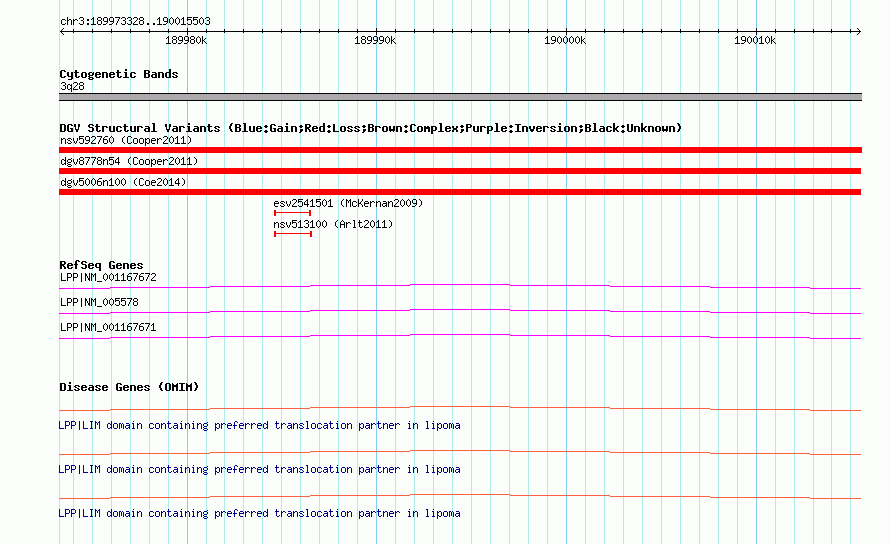Click the right arrow of the ruler

point(858,31)
